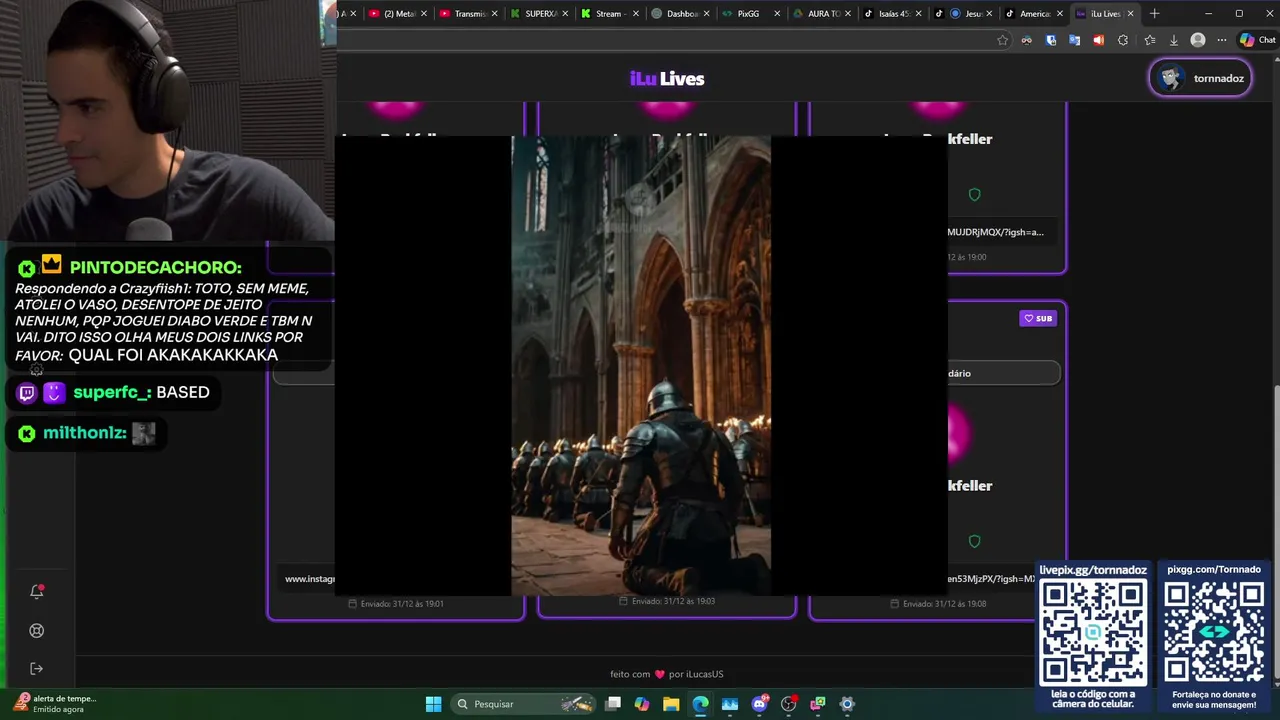Open the pink chat app in the taskbar
Image resolution: width=1280 pixels, height=720 pixels.
pyautogui.click(x=818, y=704)
